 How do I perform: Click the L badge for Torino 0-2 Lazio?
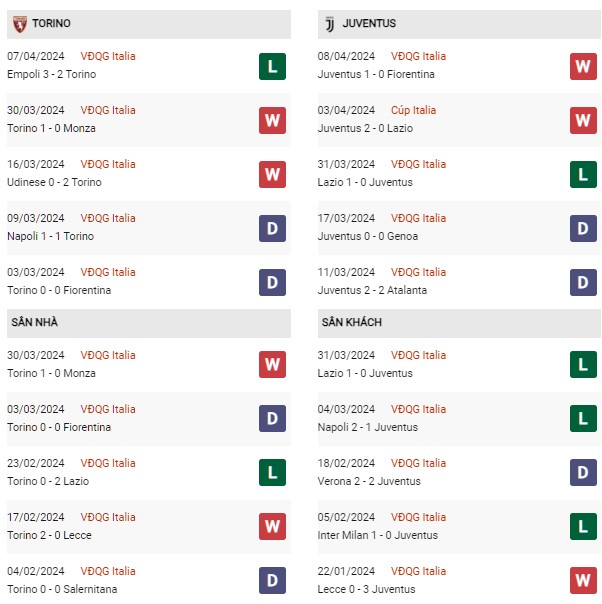(272, 472)
